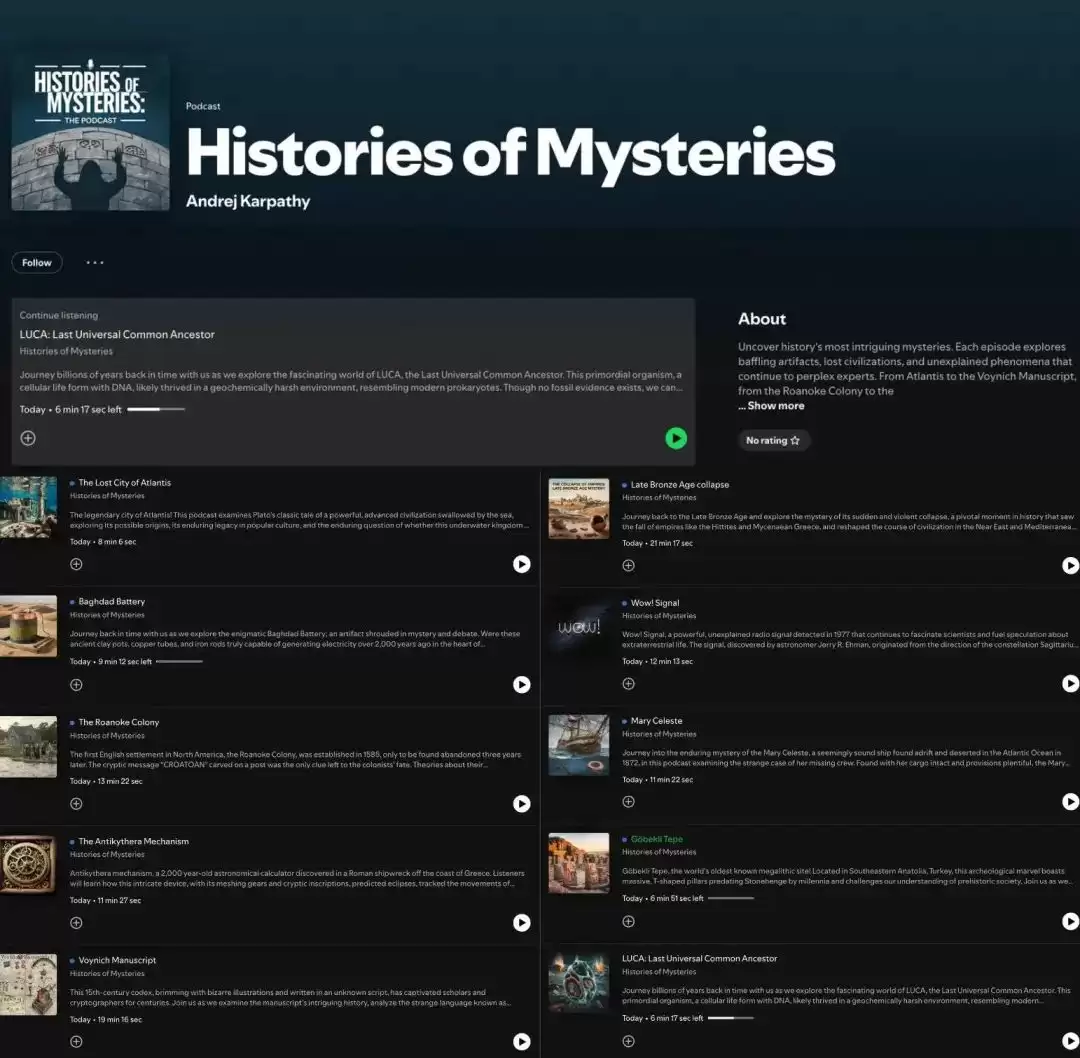Open the Göbekli Tepe episode title link

656,839
